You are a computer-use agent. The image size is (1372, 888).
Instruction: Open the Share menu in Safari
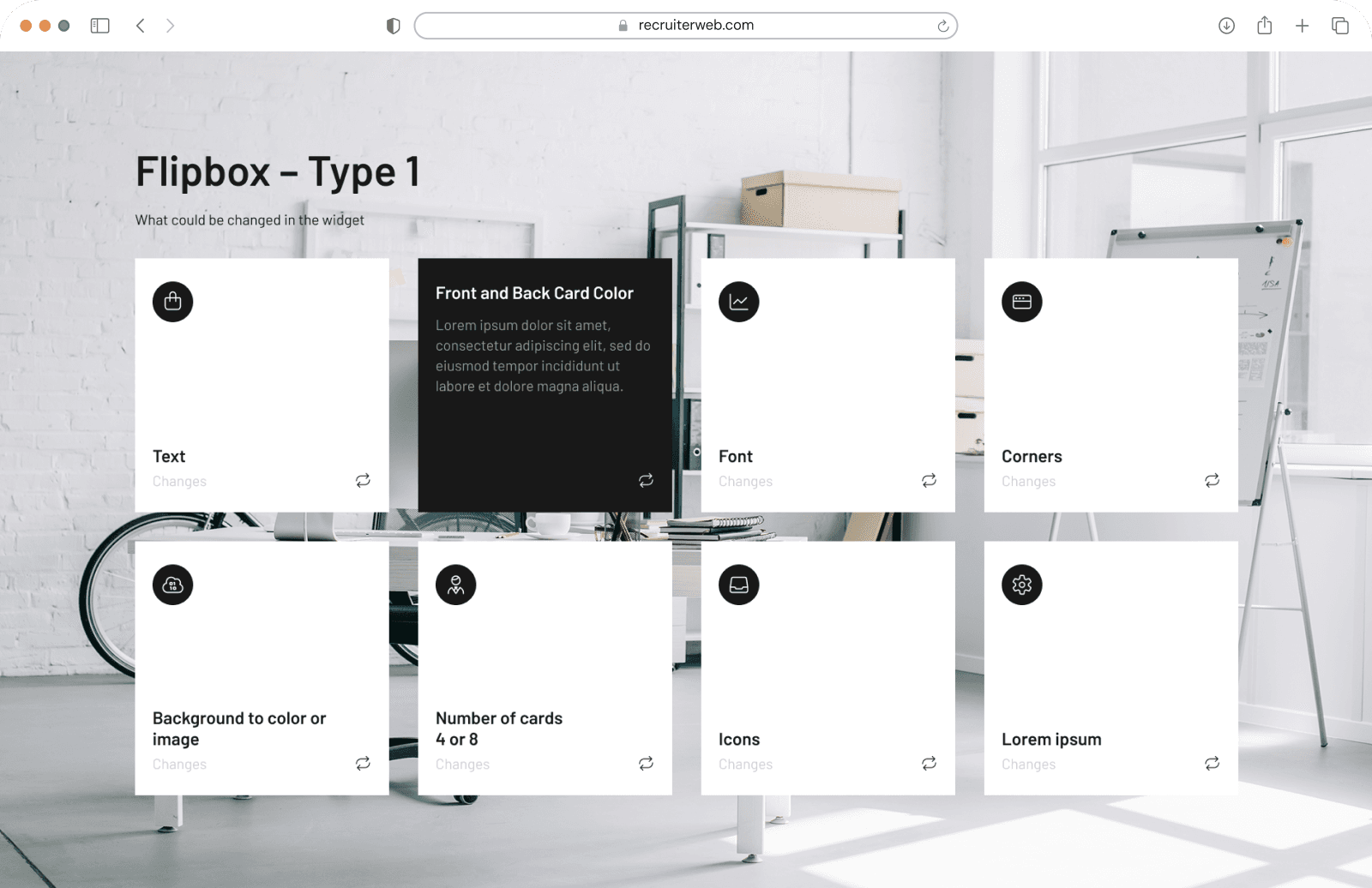point(1264,26)
